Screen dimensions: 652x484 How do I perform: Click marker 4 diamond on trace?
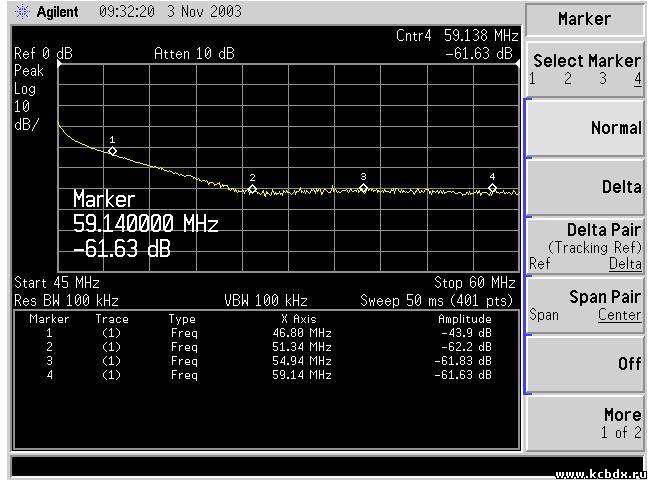coord(492,188)
